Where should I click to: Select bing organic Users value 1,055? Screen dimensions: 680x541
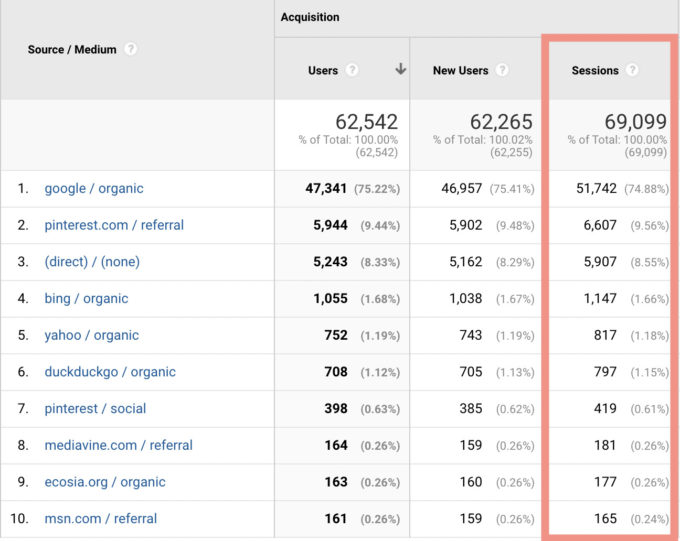click(330, 298)
